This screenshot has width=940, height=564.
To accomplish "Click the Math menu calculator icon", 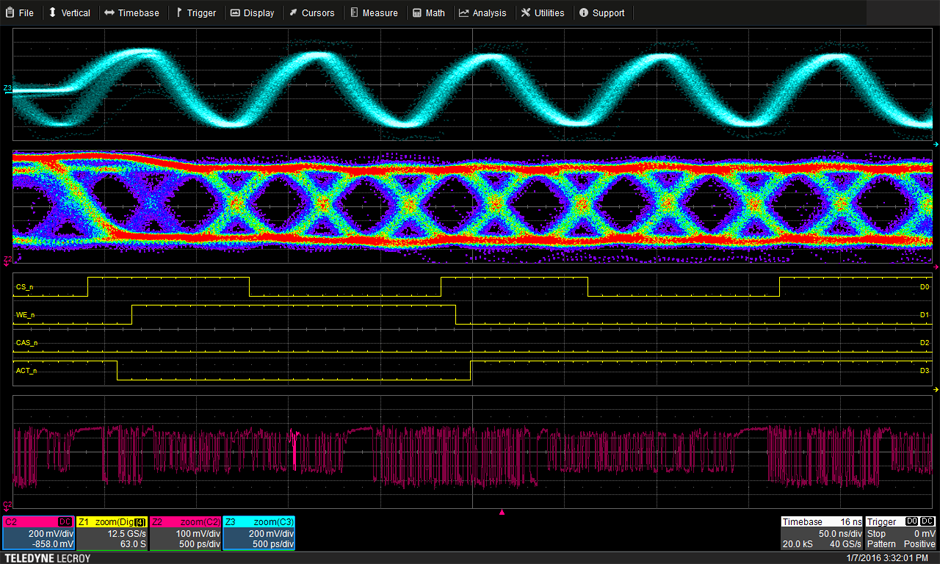I will click(416, 13).
